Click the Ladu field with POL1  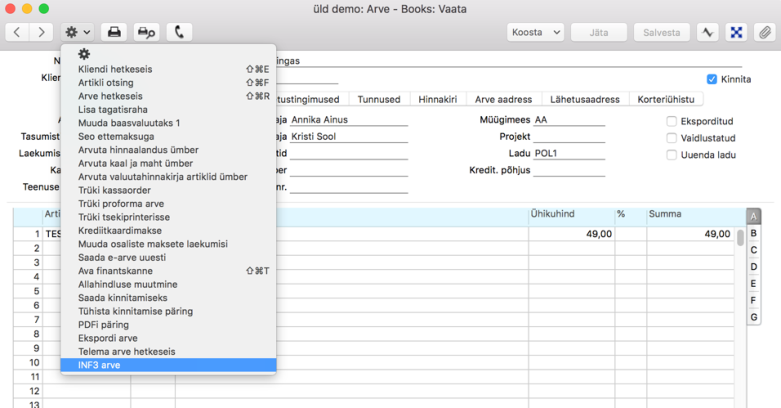[x=569, y=153]
